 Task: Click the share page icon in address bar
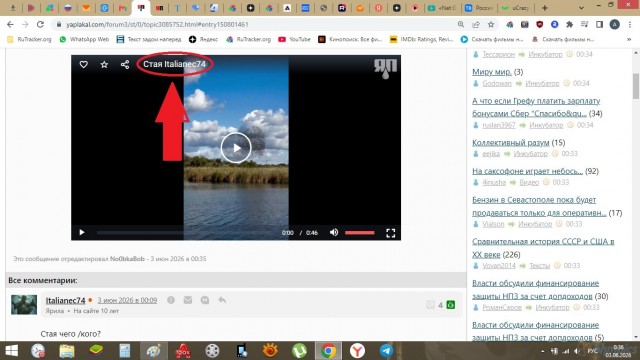pyautogui.click(x=476, y=24)
